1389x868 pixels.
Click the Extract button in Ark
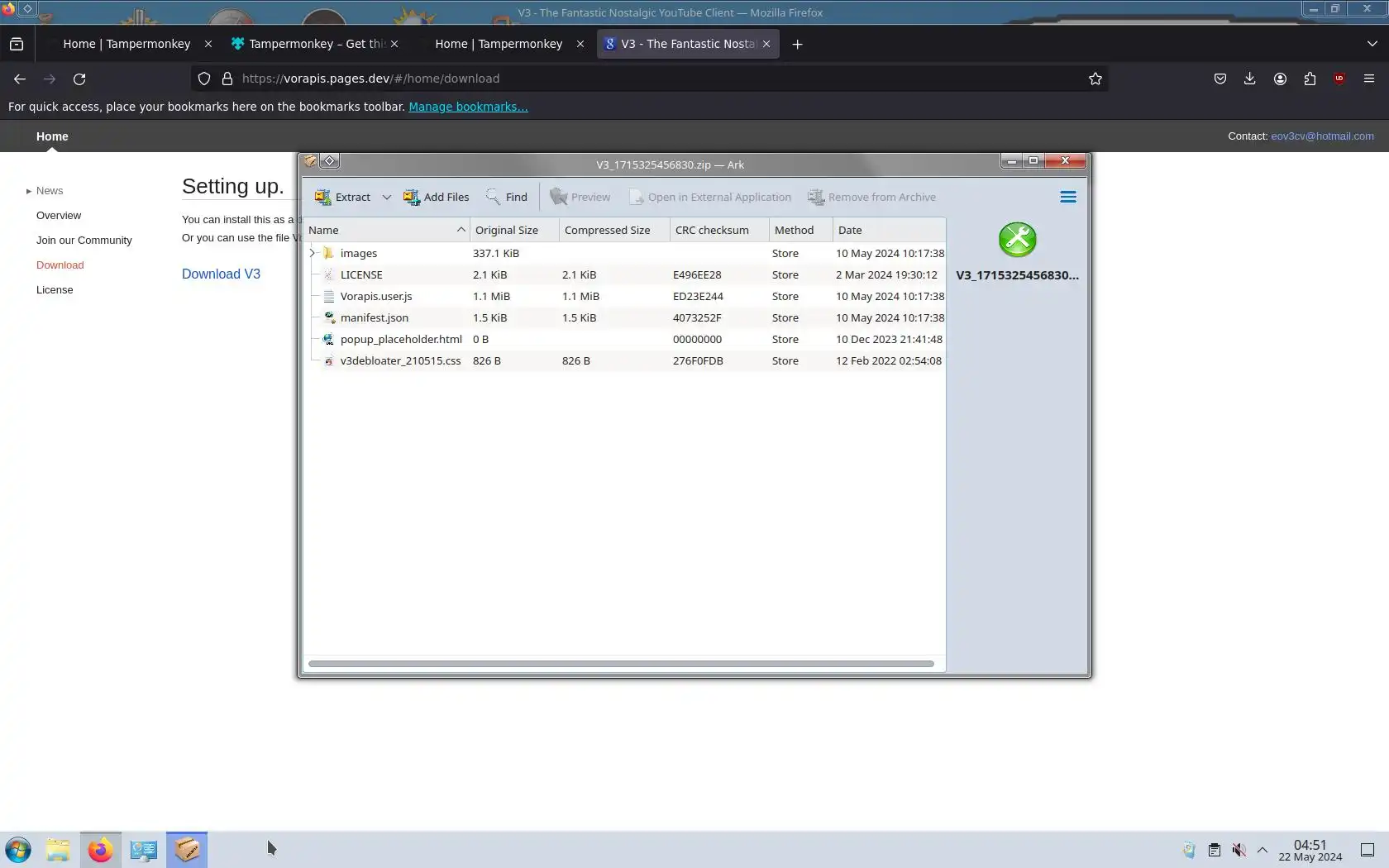tap(342, 197)
